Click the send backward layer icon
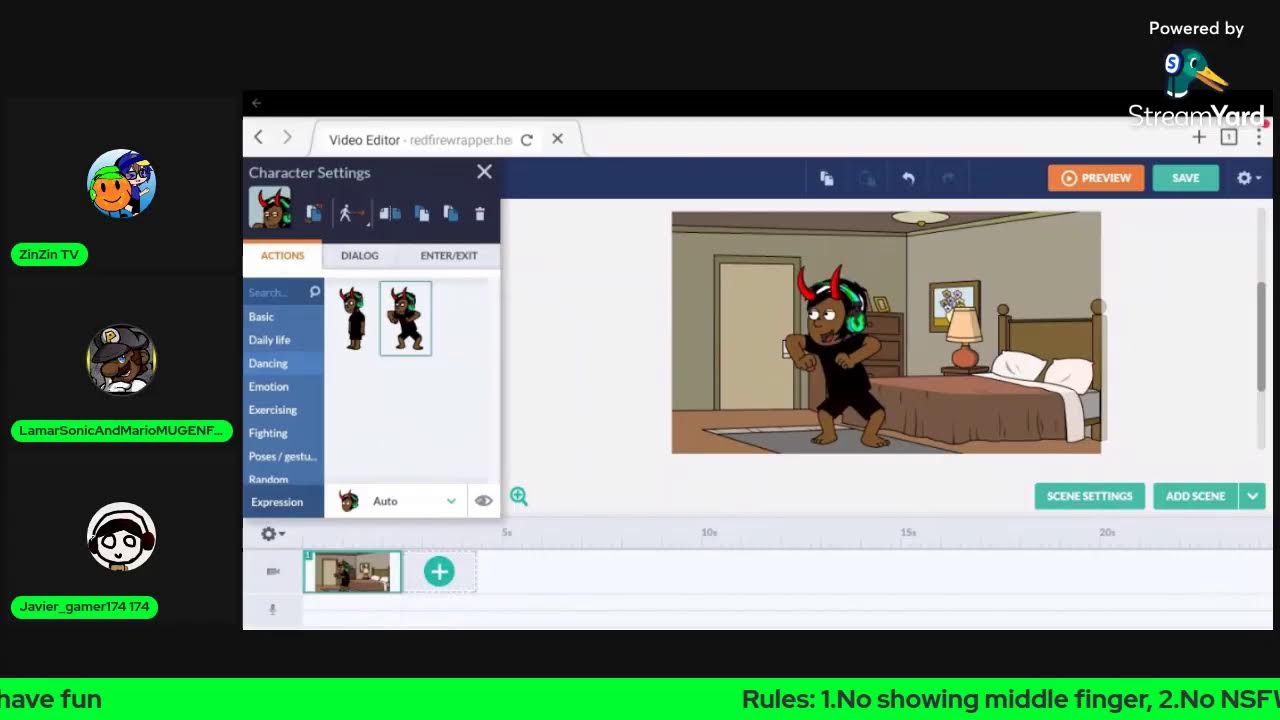This screenshot has height=720, width=1280. point(451,213)
